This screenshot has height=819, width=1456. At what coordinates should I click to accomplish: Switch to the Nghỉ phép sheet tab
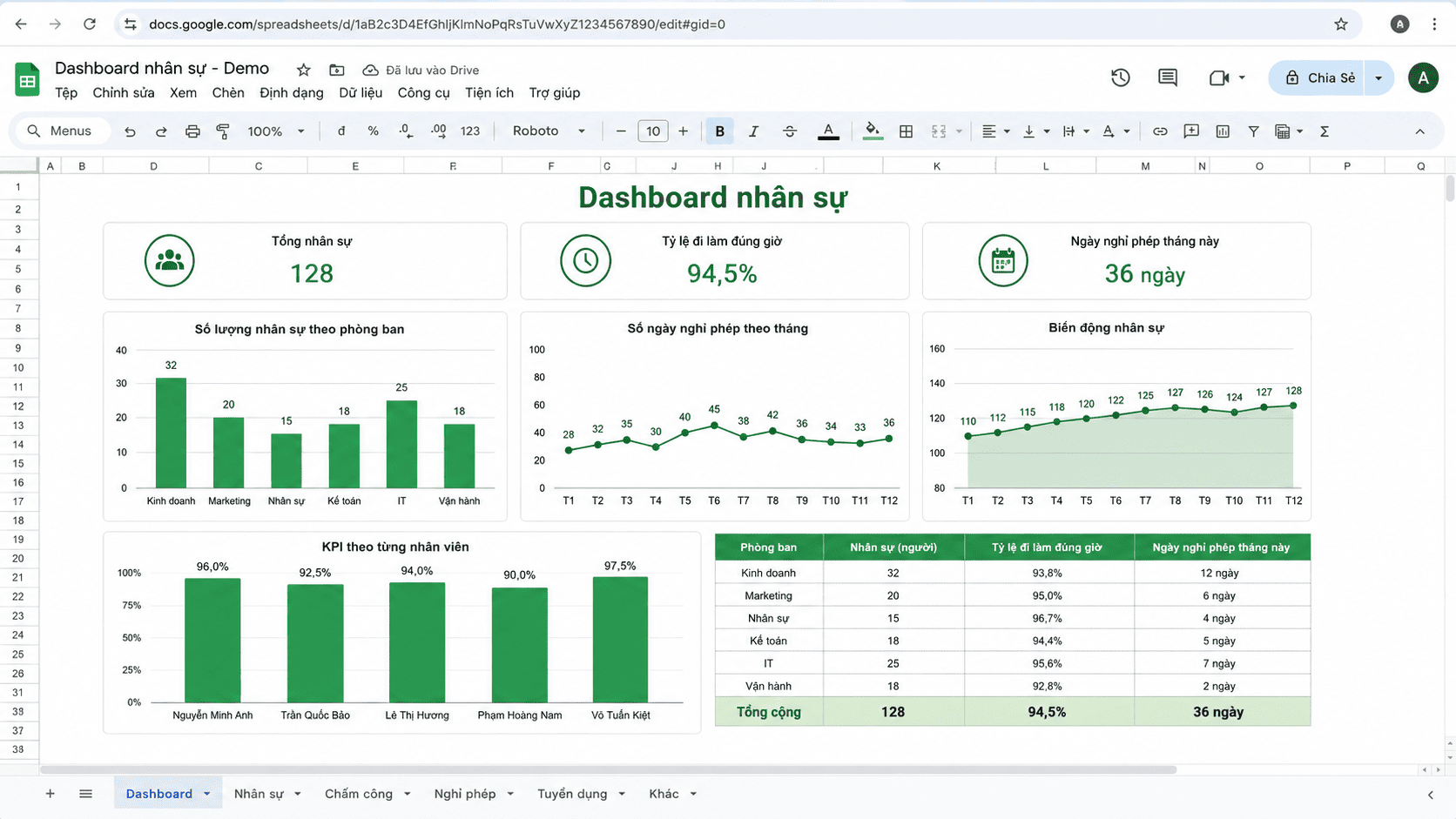(x=465, y=794)
